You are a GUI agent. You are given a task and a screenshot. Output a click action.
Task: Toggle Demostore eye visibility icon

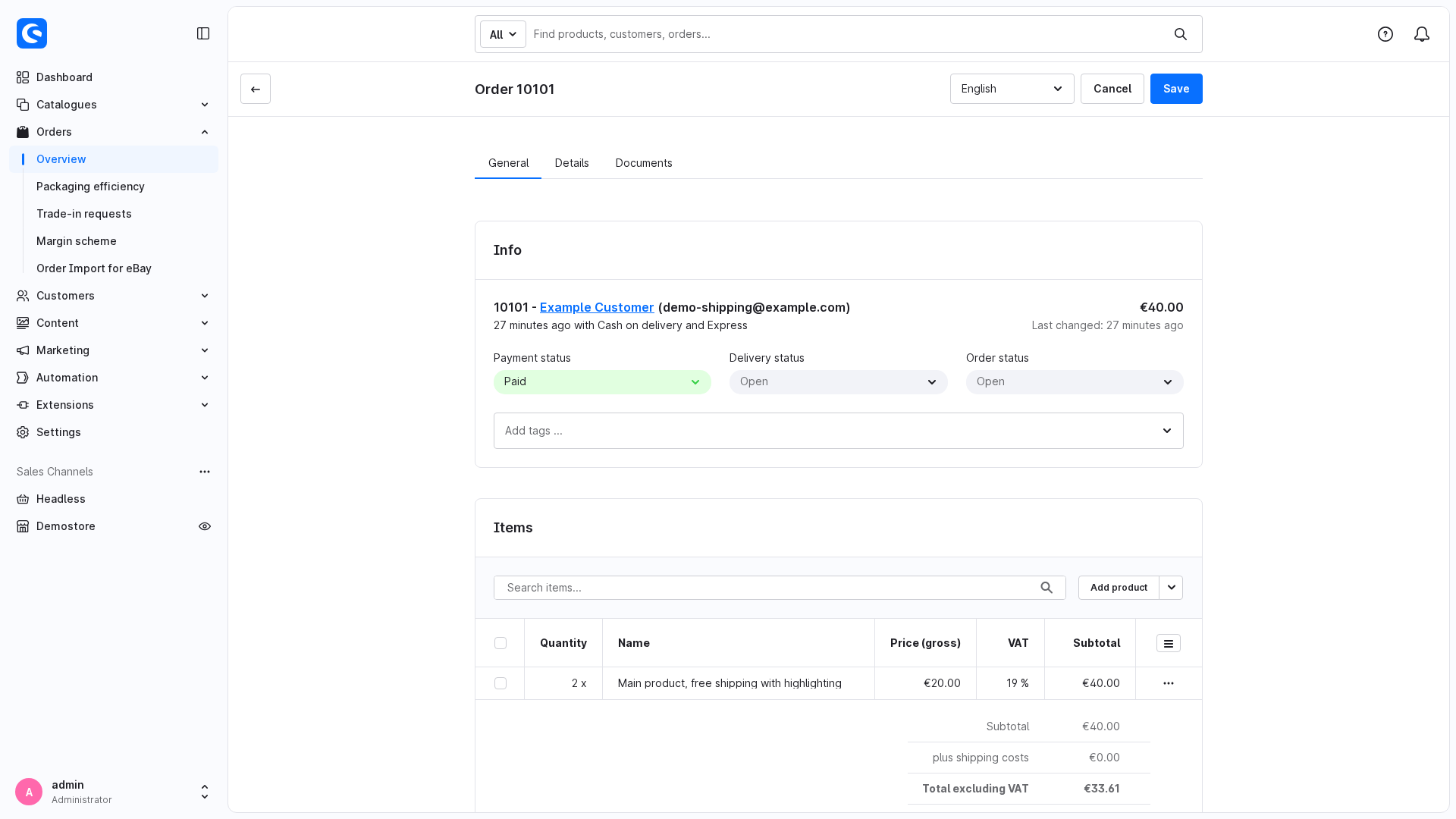205,526
